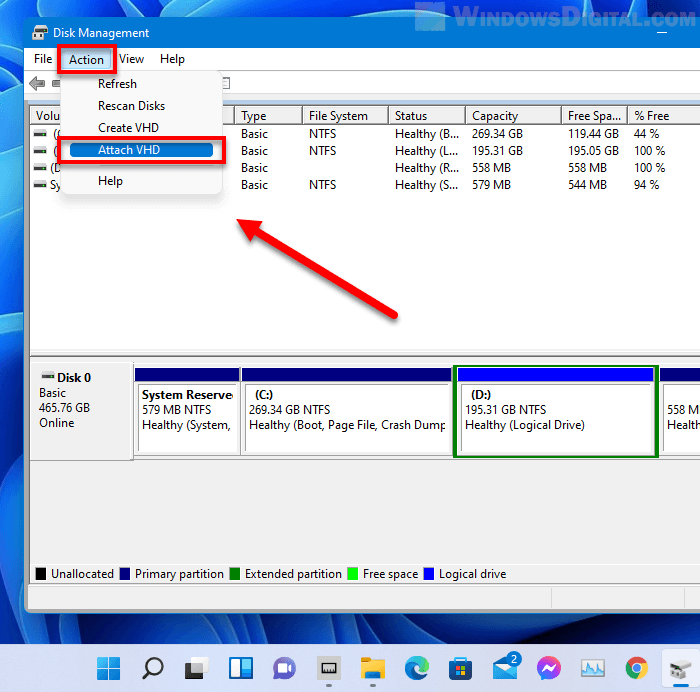Click the 465.76 GB text under Disk 0

(x=64, y=408)
